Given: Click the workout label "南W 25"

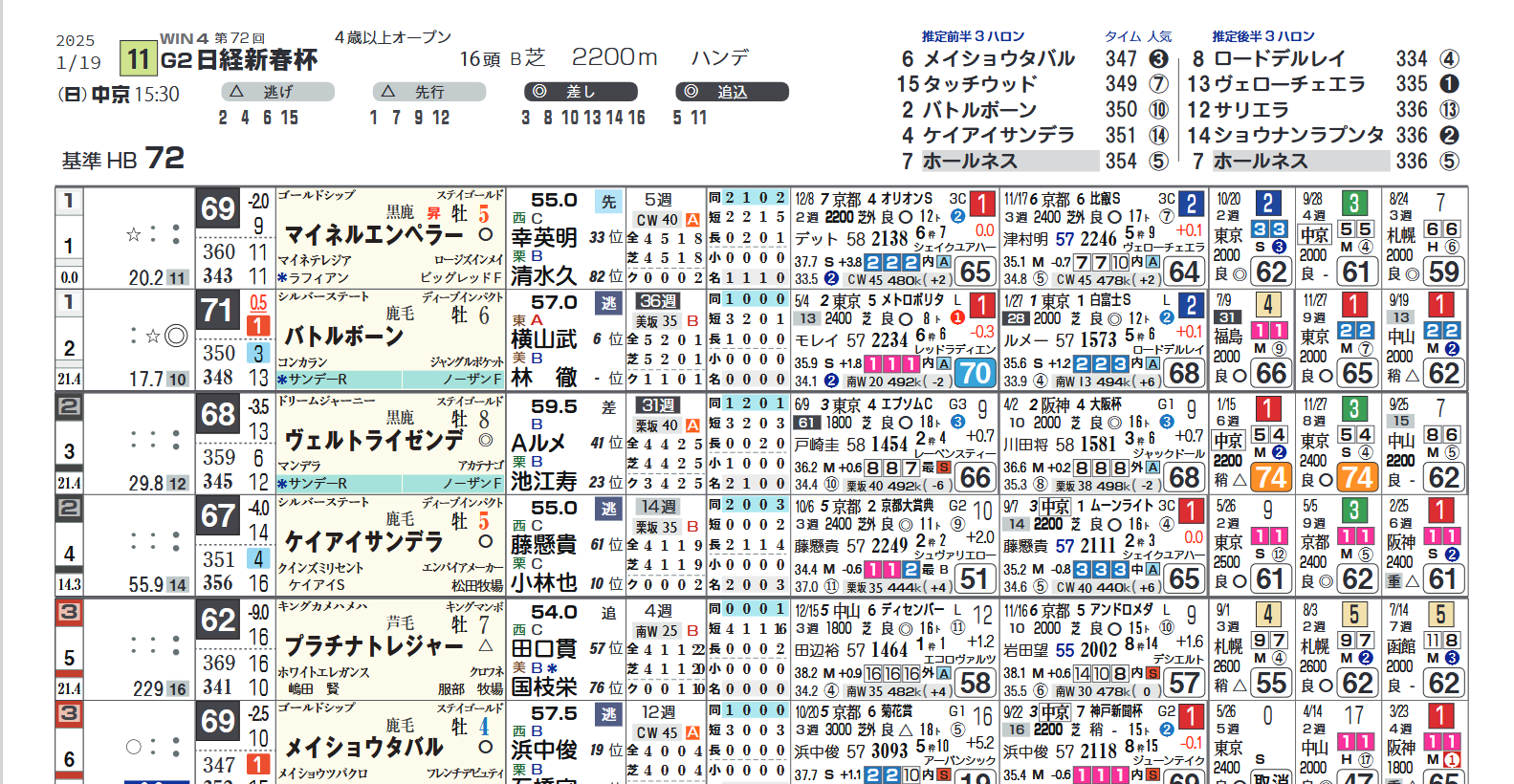Looking at the screenshot, I should (657, 631).
